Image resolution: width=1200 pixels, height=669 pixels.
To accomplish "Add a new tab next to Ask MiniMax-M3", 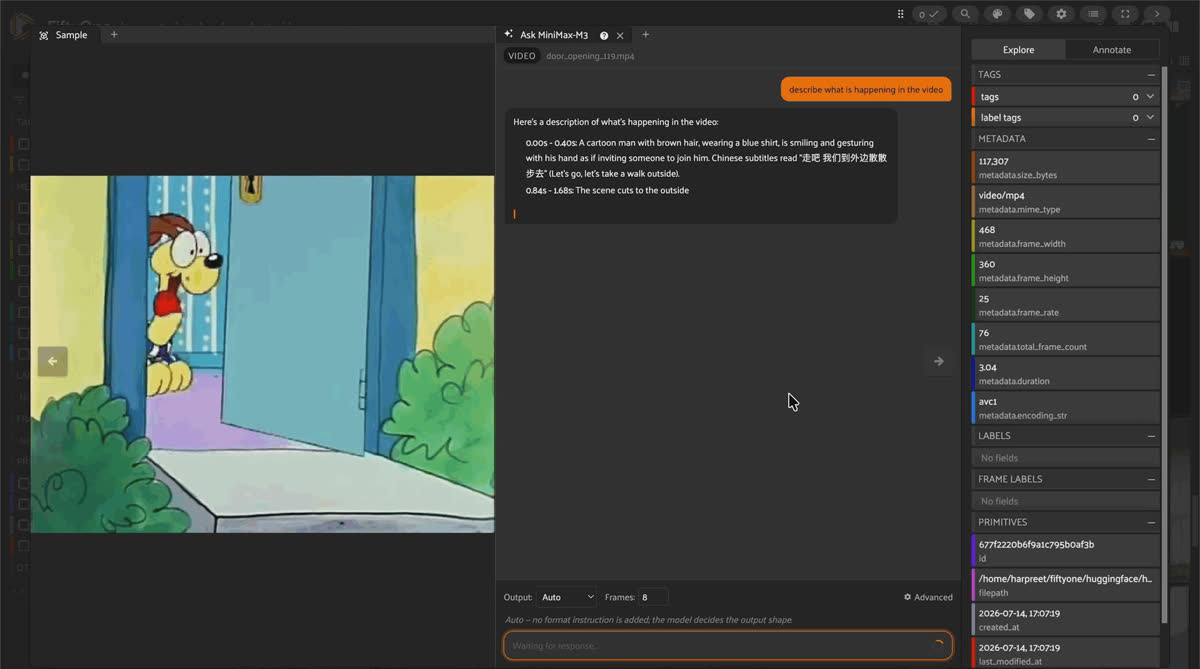I will tap(645, 35).
